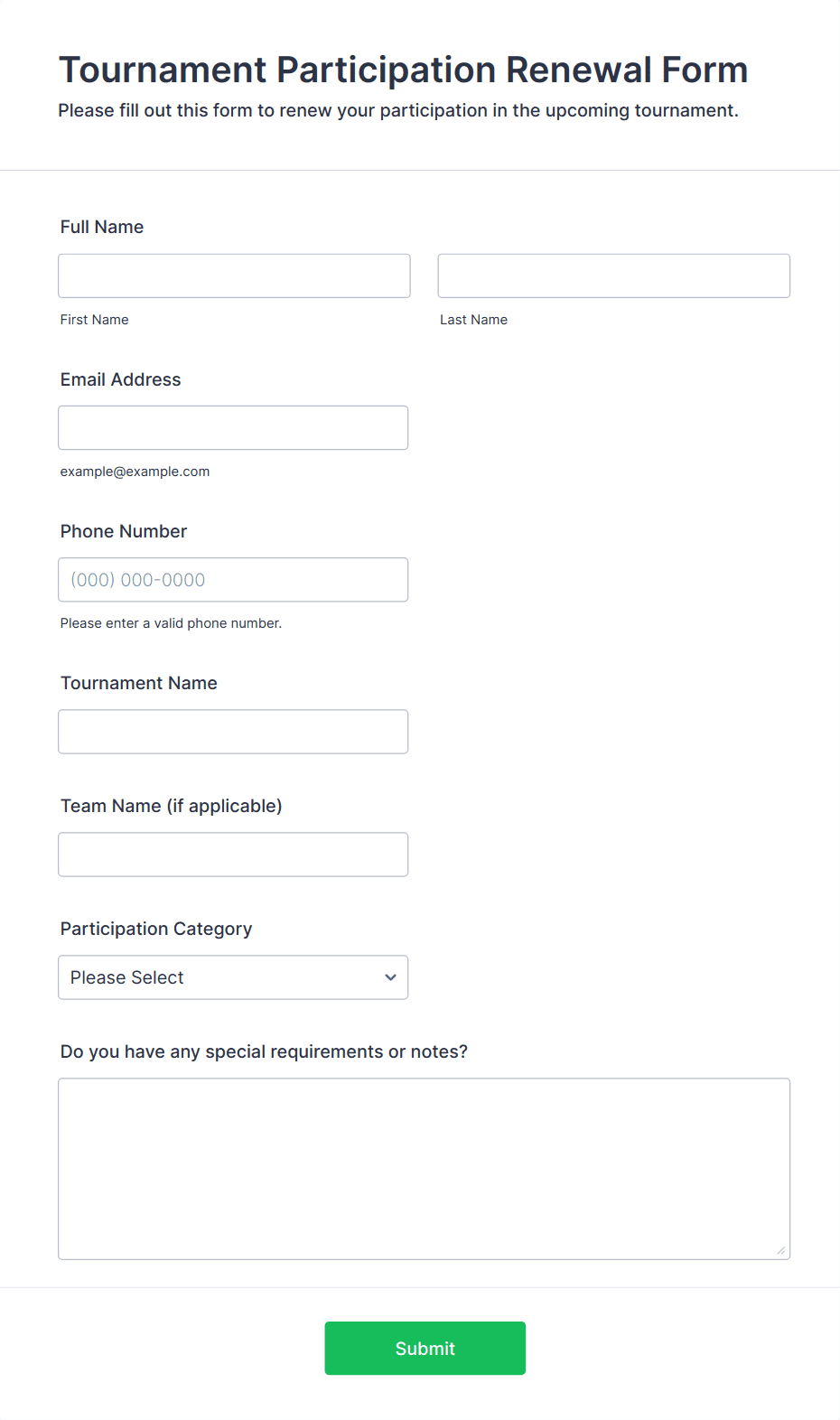This screenshot has height=1420, width=840.
Task: Click the Team Name input field
Action: coord(233,855)
